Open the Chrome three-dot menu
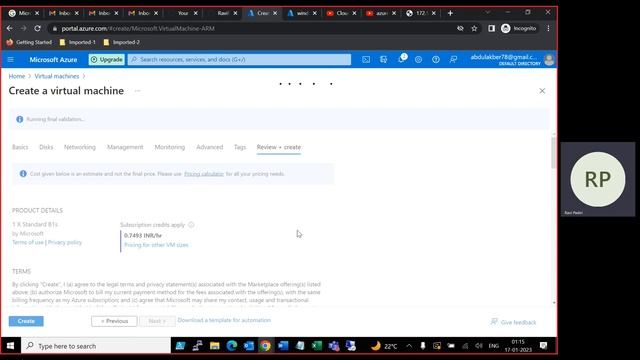This screenshot has height=360, width=640. [x=548, y=28]
